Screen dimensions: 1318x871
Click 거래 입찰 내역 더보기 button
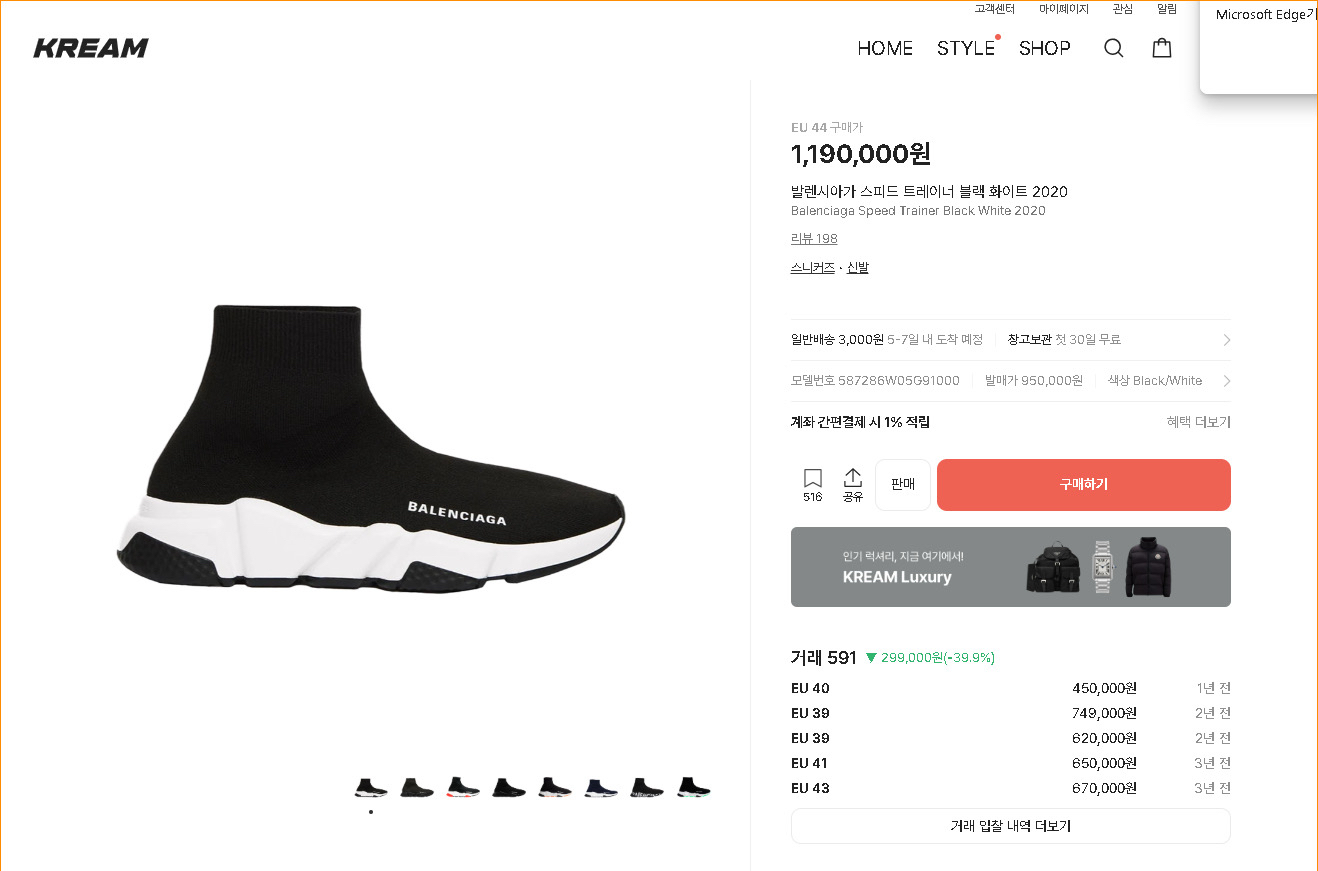click(1010, 826)
